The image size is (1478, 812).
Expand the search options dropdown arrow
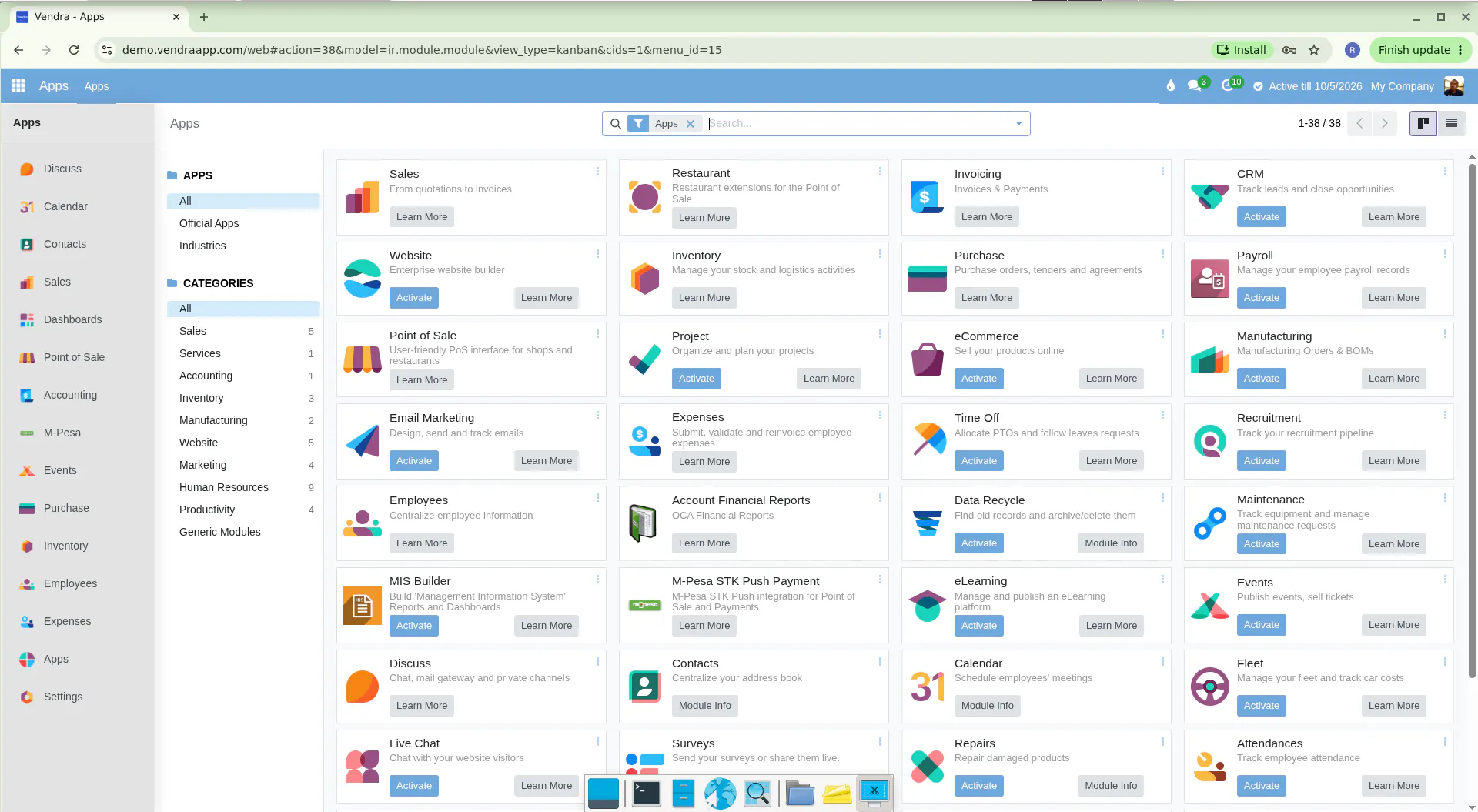tap(1019, 123)
